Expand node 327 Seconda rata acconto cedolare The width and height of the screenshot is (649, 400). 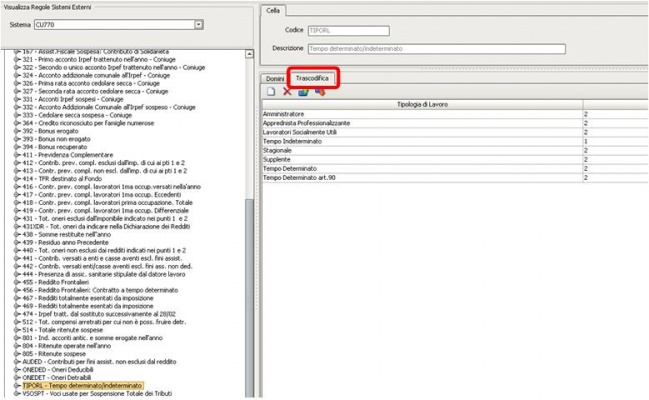tap(17, 91)
